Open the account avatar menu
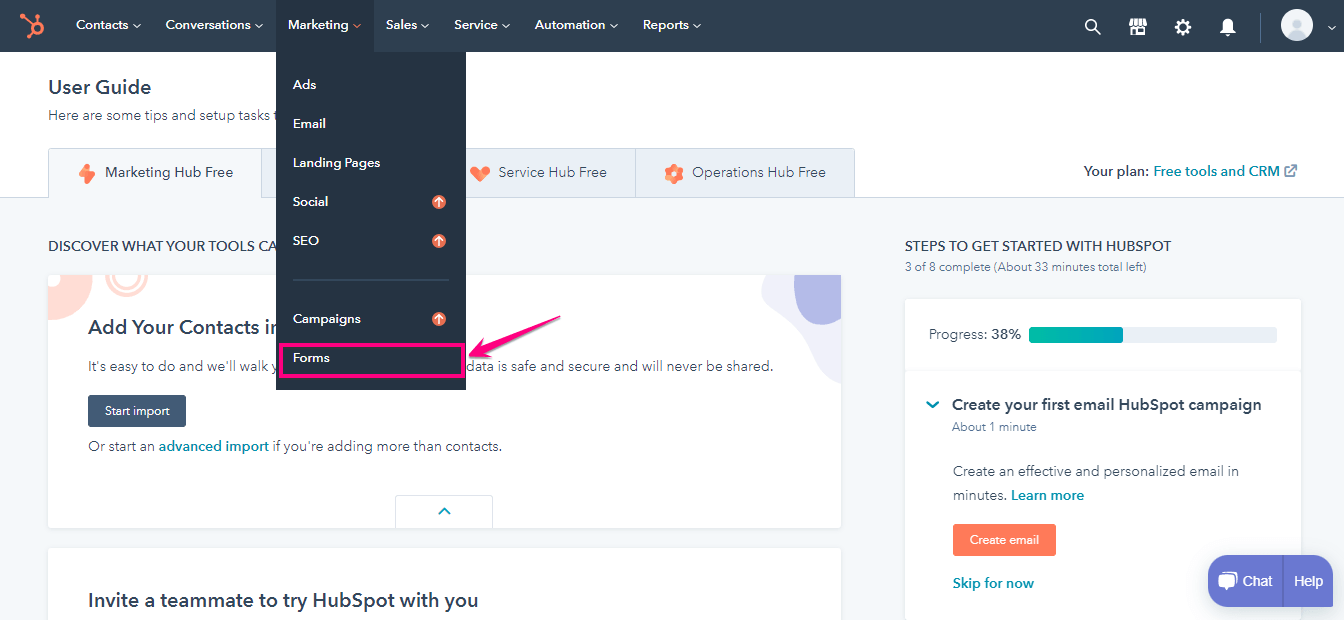This screenshot has width=1344, height=620. [x=1297, y=25]
